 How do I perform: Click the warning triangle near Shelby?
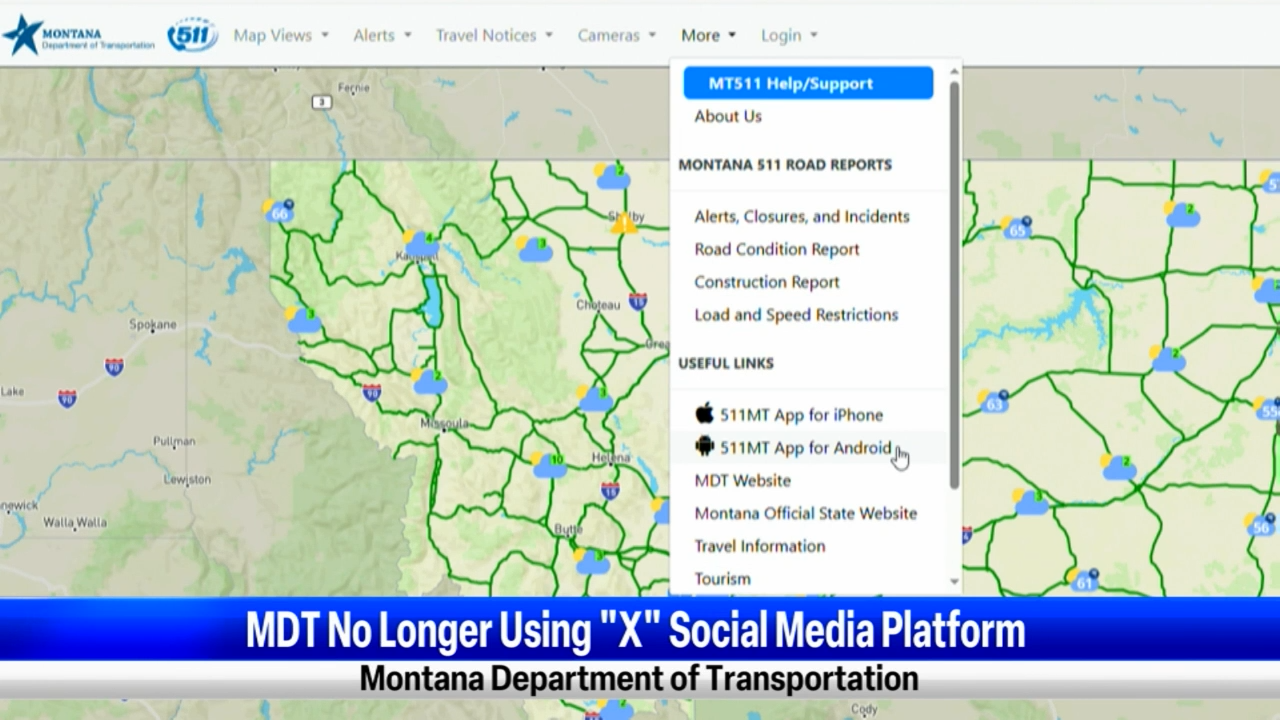click(x=625, y=223)
